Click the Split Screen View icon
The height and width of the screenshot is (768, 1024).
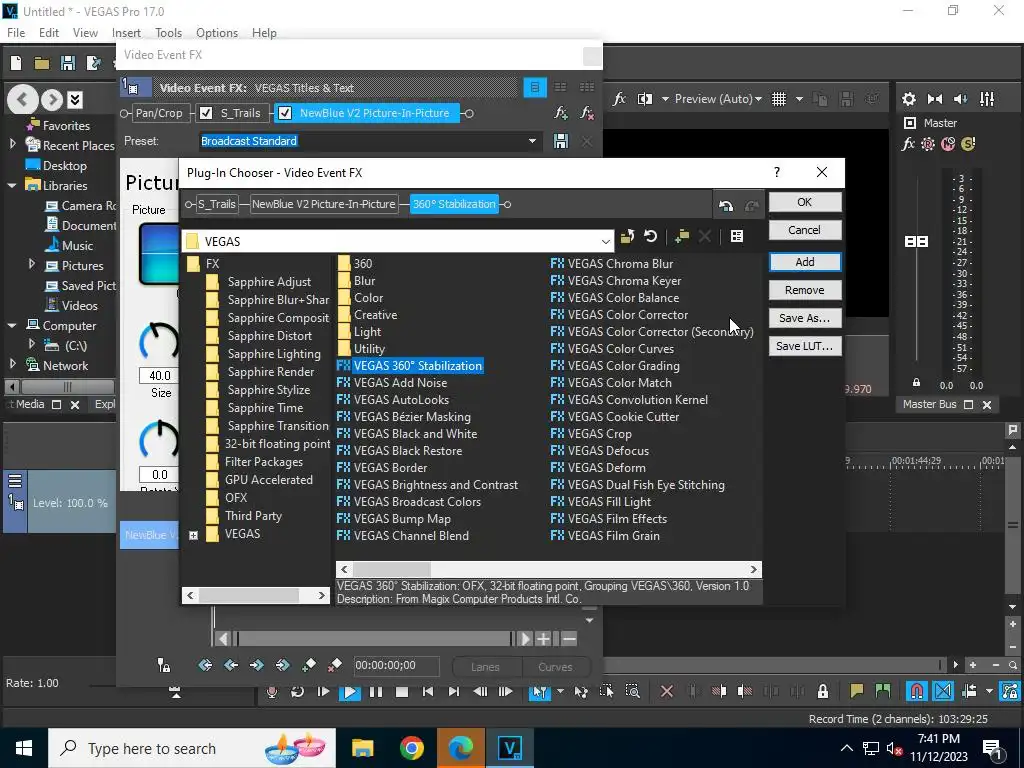coord(645,99)
